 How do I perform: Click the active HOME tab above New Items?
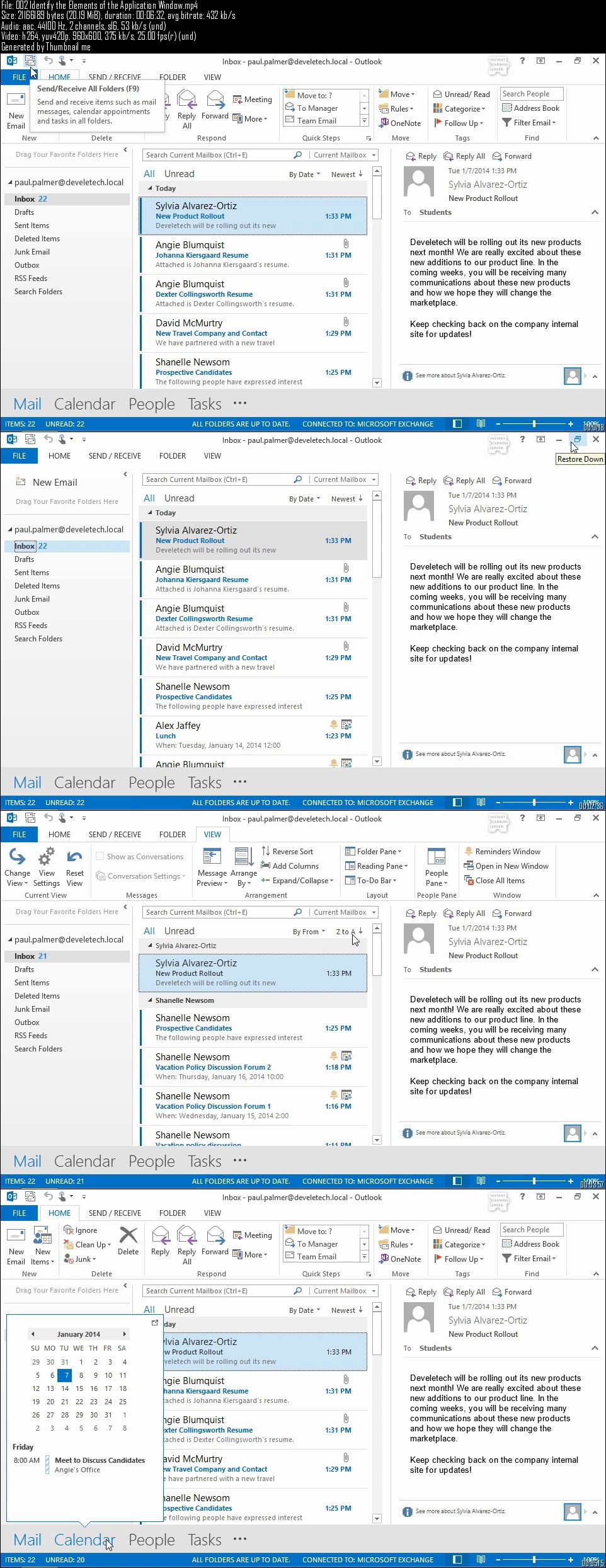(x=60, y=1213)
